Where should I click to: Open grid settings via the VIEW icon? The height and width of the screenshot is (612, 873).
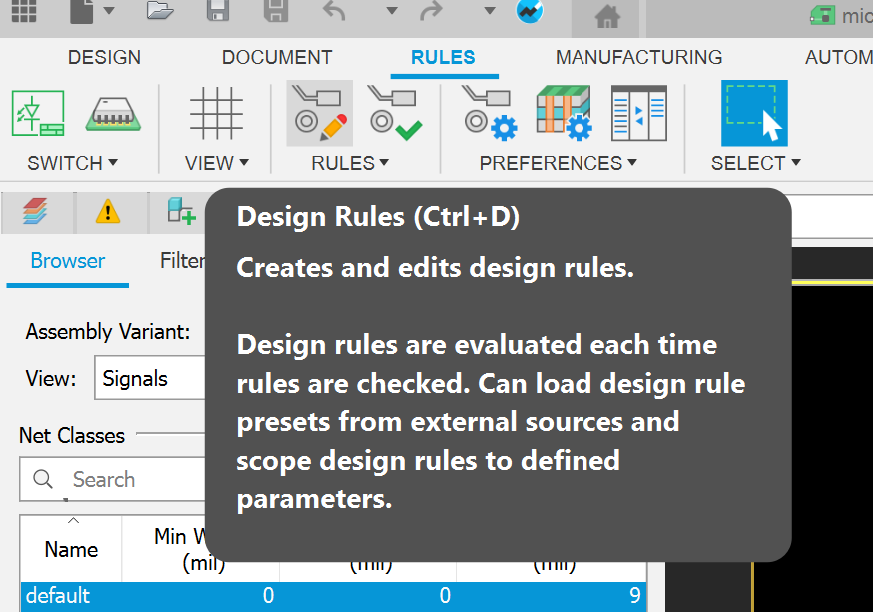[x=215, y=112]
